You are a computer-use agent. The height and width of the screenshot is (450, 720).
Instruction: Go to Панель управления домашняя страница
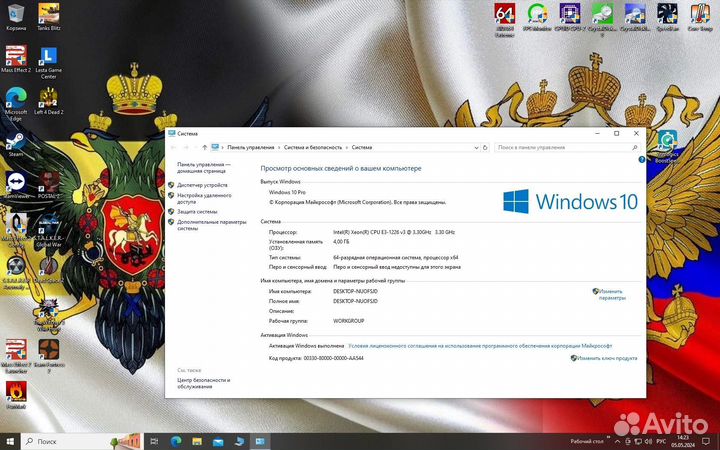click(x=204, y=167)
